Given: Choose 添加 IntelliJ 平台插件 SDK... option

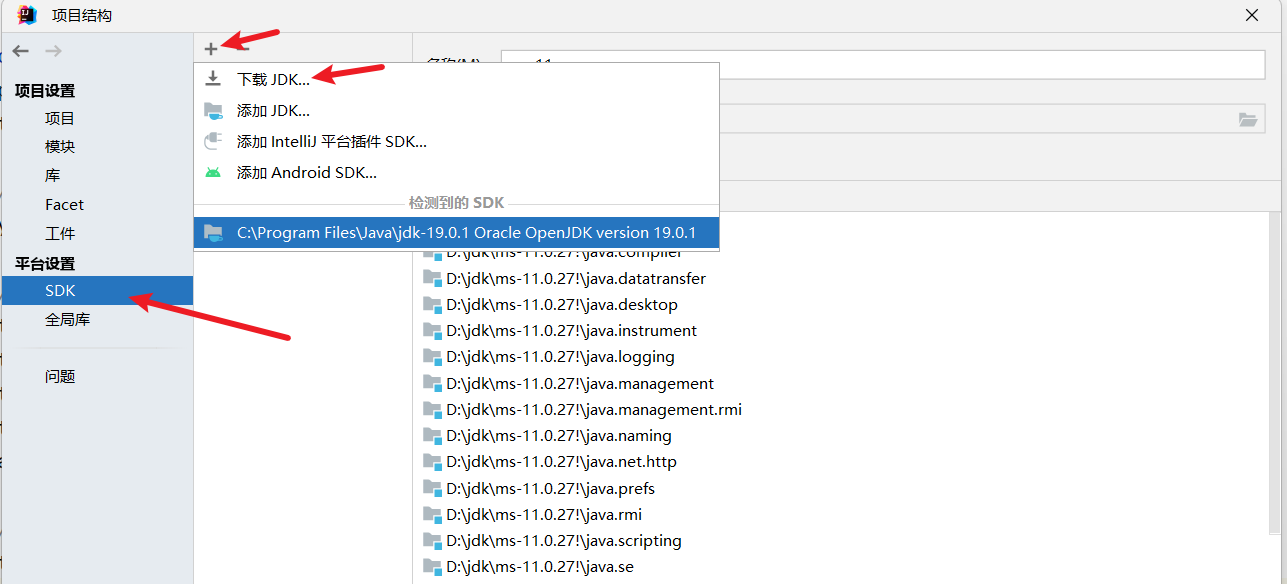Looking at the screenshot, I should [x=457, y=141].
